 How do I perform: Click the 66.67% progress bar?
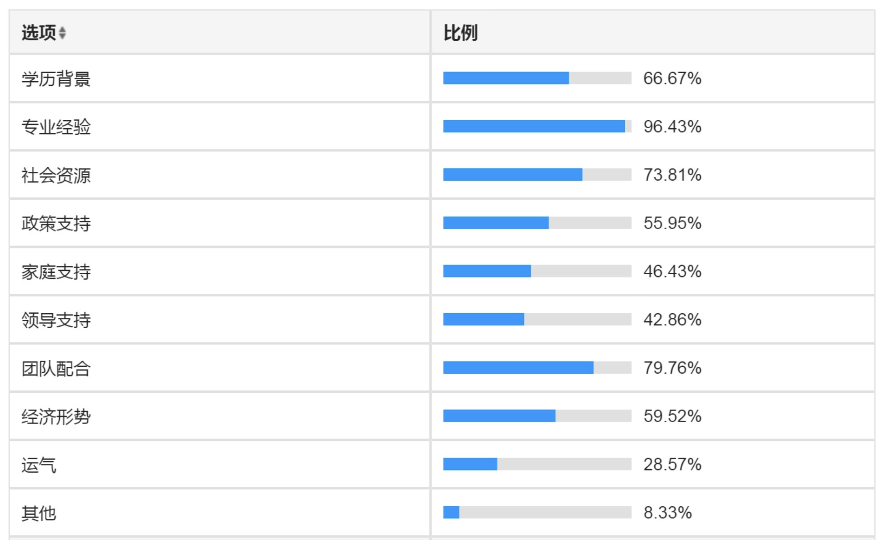(x=537, y=78)
